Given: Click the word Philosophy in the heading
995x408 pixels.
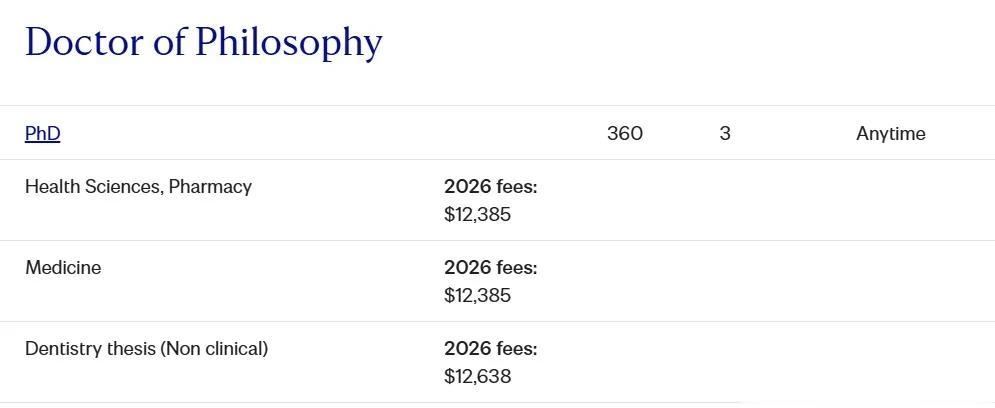Looking at the screenshot, I should point(288,42).
